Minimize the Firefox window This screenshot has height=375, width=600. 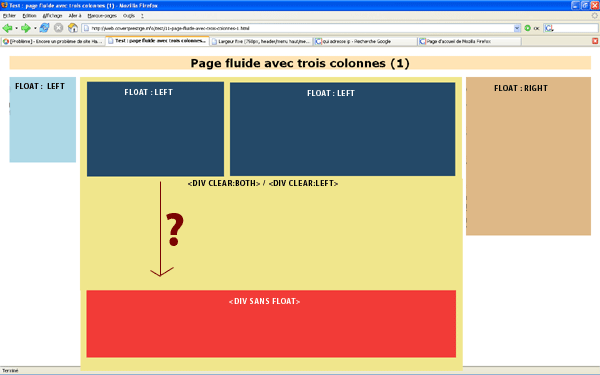[575, 5]
